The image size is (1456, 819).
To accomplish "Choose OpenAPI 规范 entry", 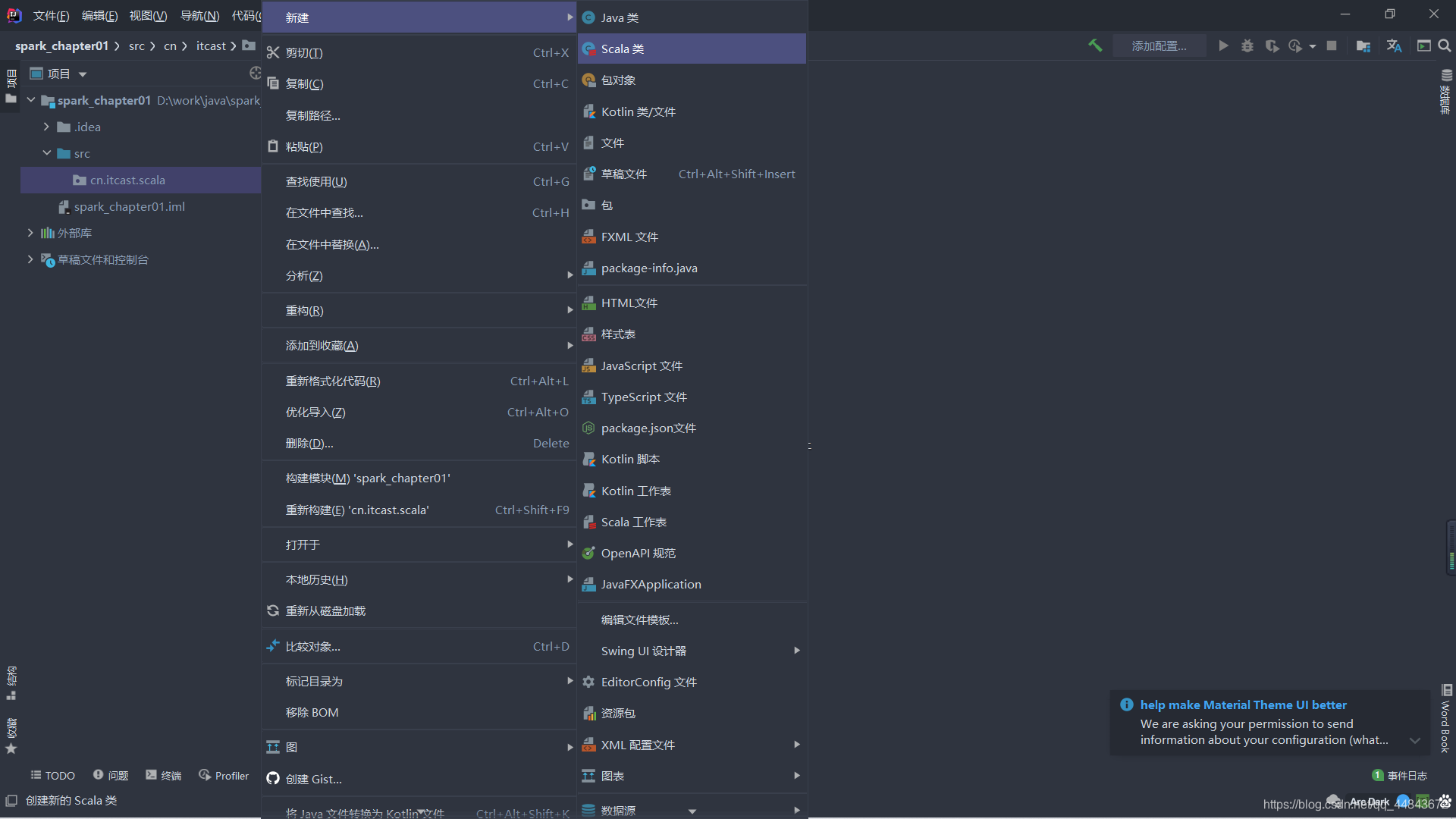I will click(692, 553).
